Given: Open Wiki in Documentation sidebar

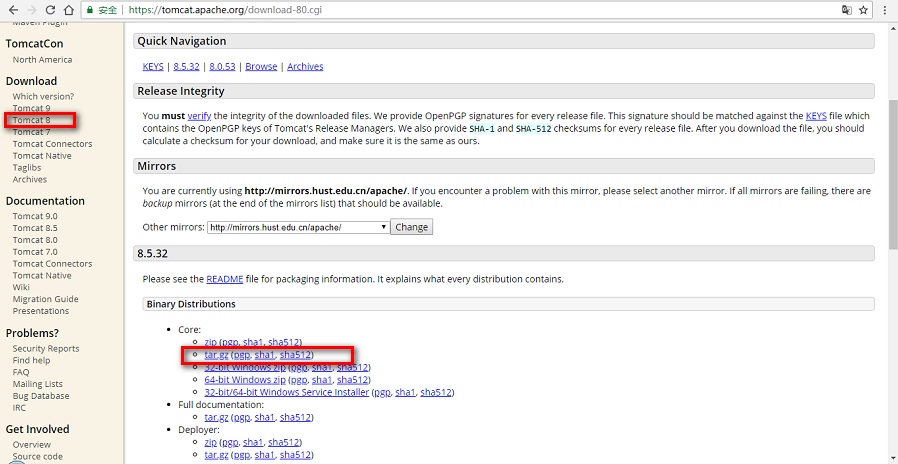Looking at the screenshot, I should point(21,288).
